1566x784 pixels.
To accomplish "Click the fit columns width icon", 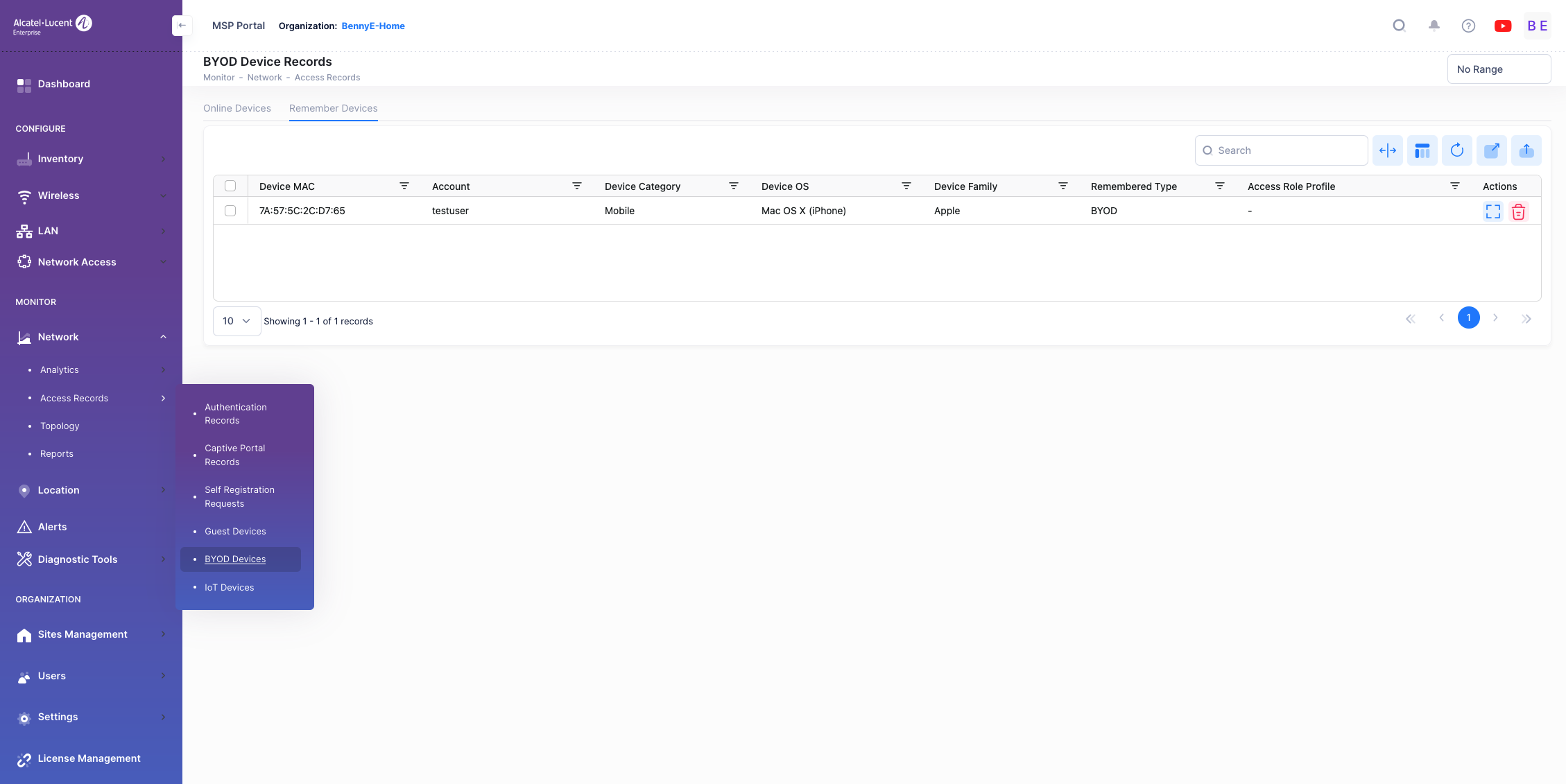I will (1387, 150).
